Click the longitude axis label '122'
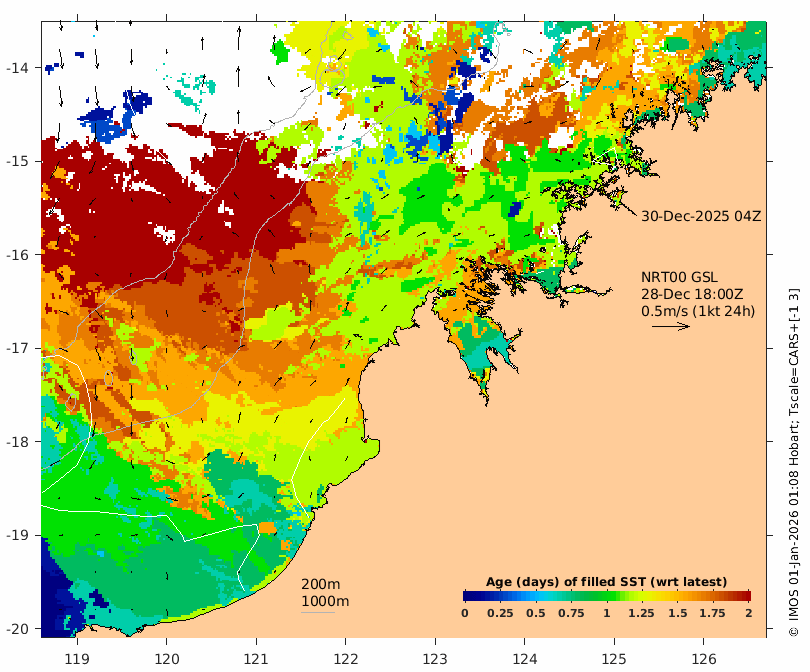The height and width of the screenshot is (672, 810). coord(346,659)
